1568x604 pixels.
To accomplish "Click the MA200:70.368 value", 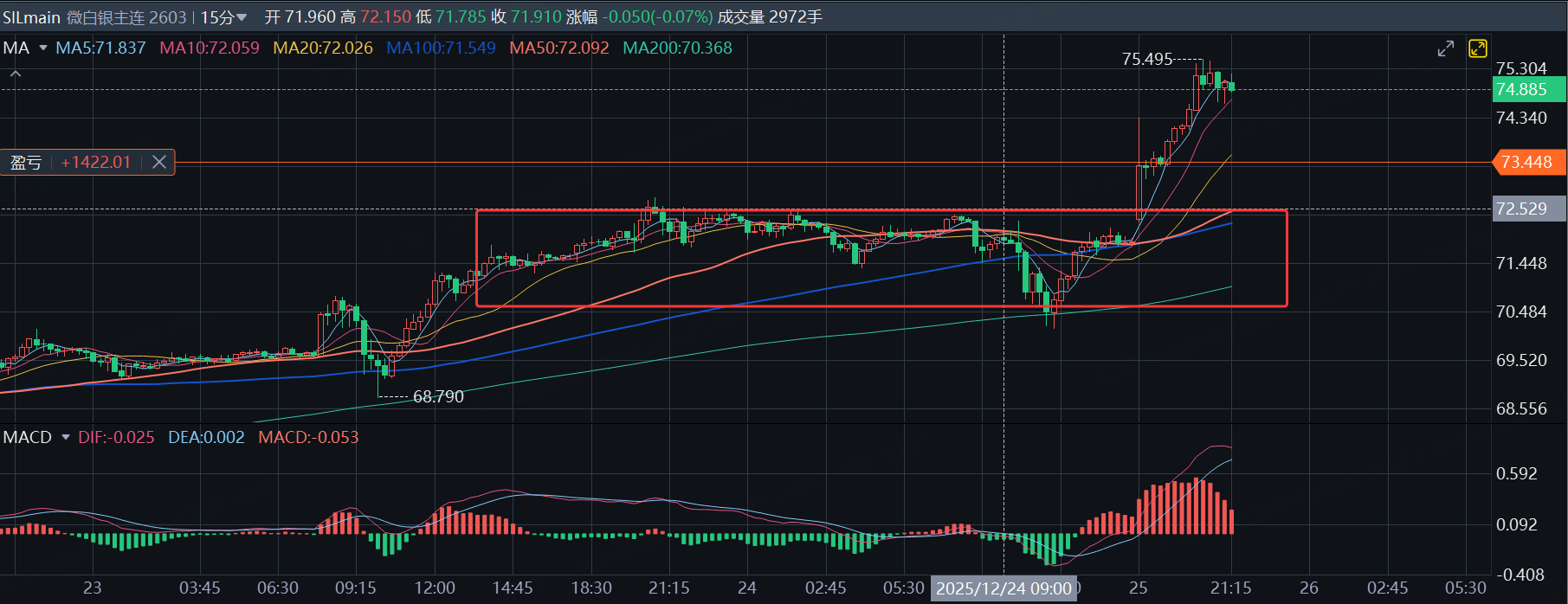I will click(x=677, y=48).
